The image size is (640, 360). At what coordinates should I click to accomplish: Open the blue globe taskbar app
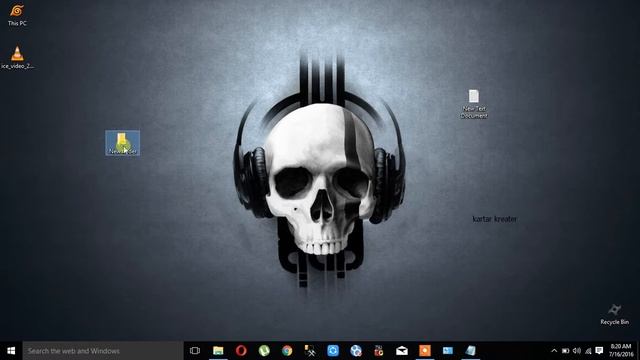coord(356,351)
